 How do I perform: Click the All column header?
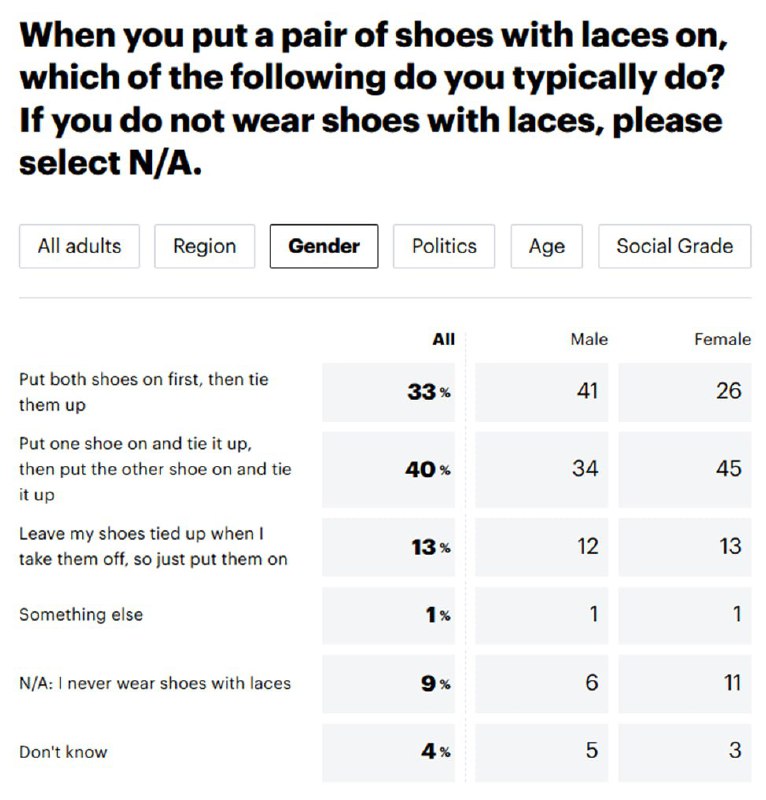tap(443, 339)
